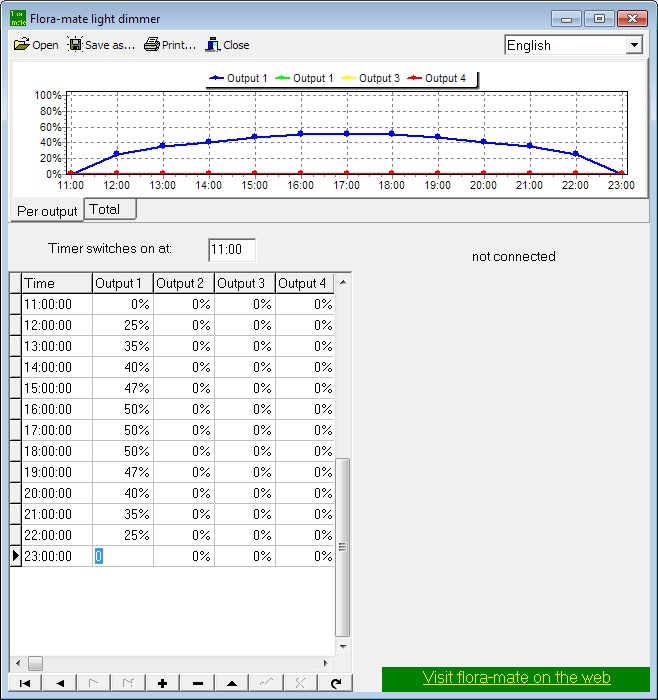
Task: Click the Close toolbar icon
Action: tap(212, 45)
